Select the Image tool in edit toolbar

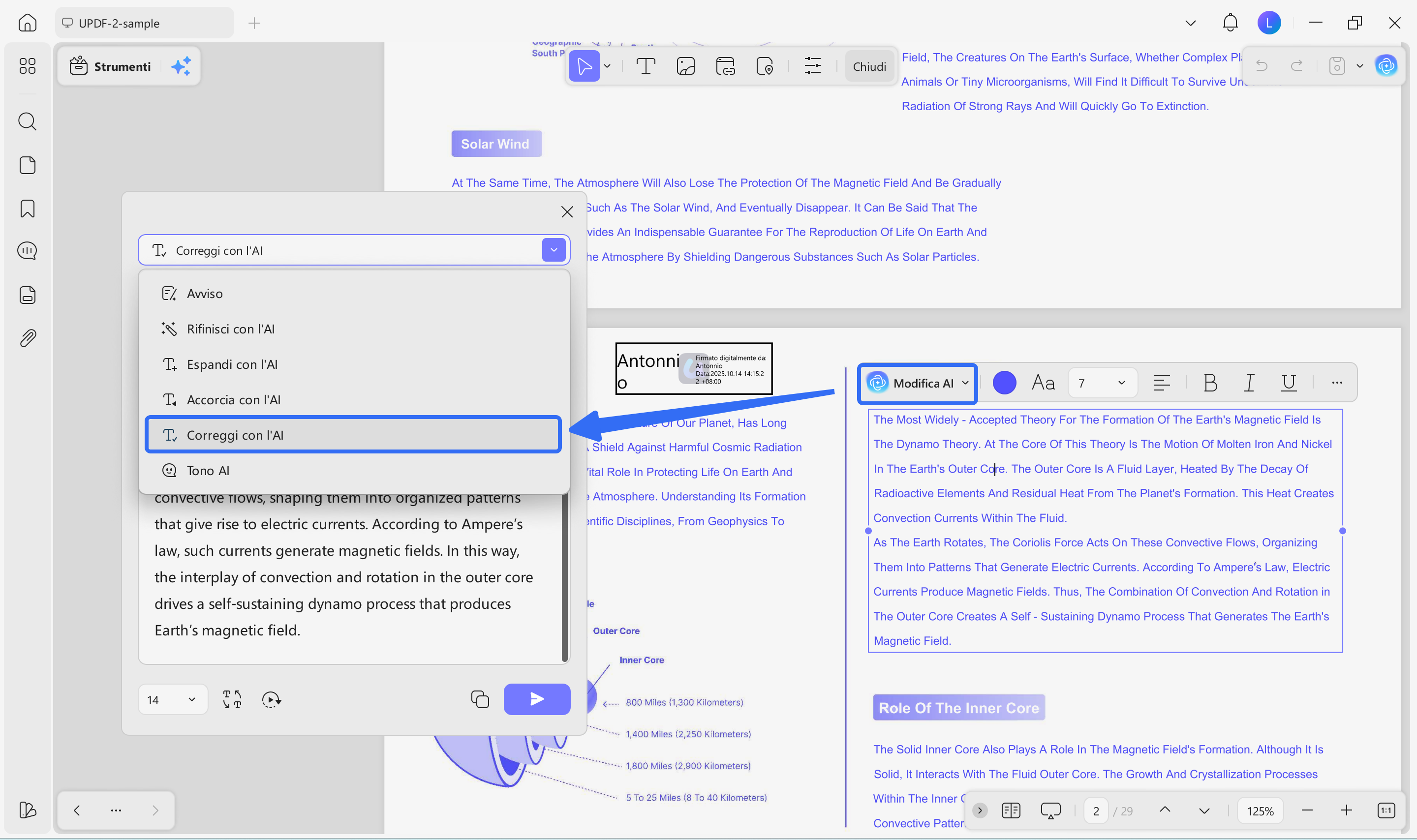(x=685, y=66)
